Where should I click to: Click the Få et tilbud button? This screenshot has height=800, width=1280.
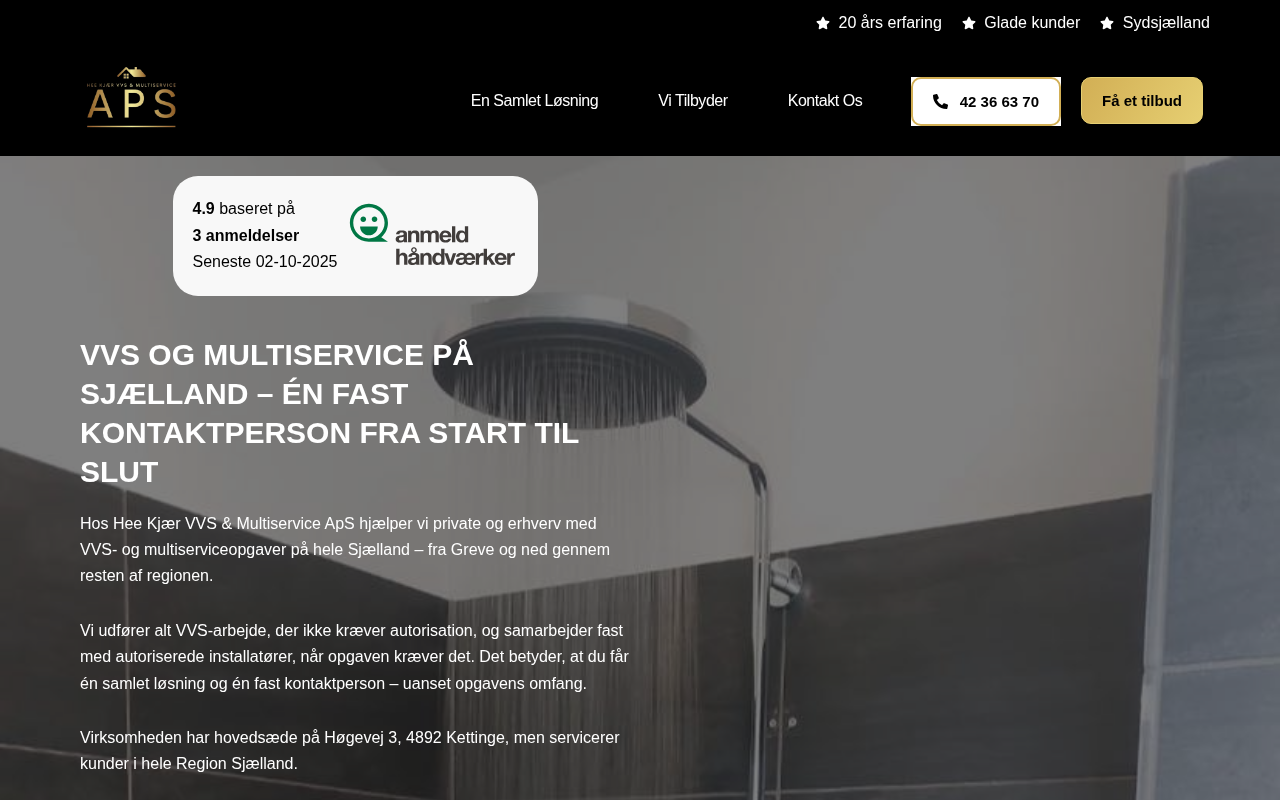(x=1142, y=100)
